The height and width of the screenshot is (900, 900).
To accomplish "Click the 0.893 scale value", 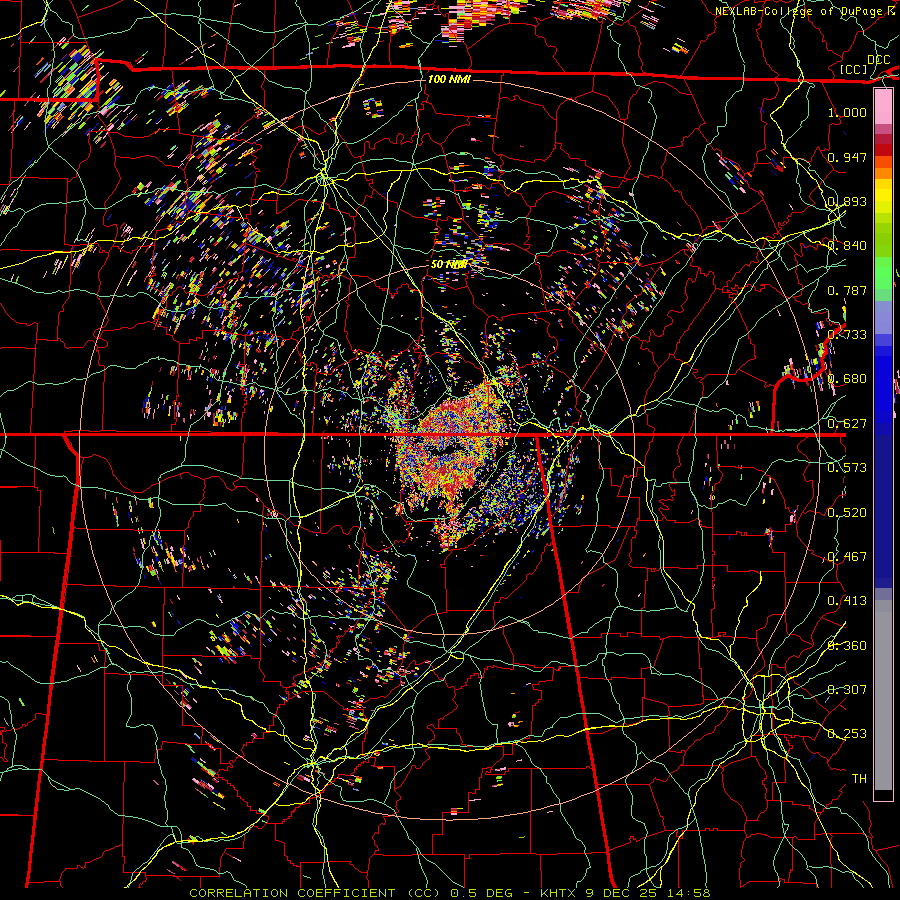I will pos(847,201).
